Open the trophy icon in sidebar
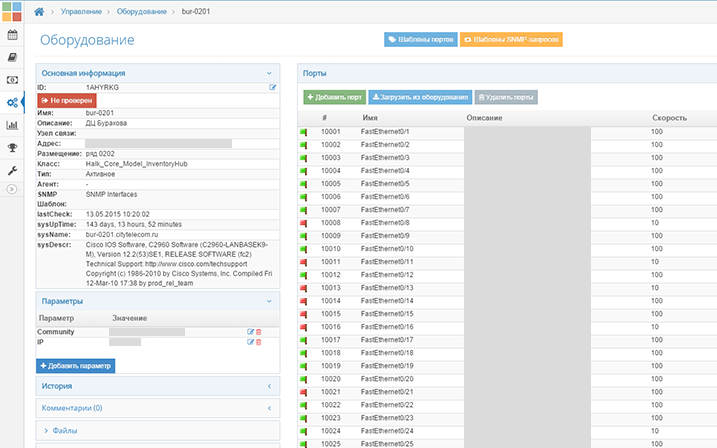Viewport: 717px width, 448px height. (12, 148)
